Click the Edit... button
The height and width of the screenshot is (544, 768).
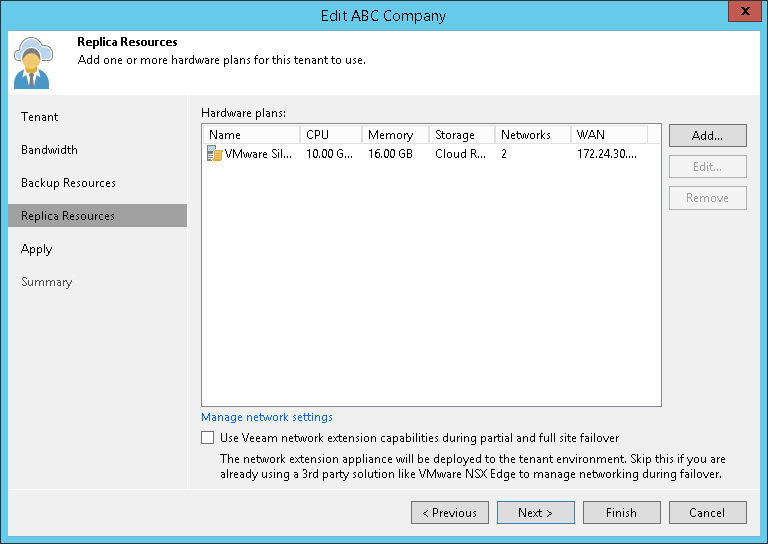click(708, 166)
